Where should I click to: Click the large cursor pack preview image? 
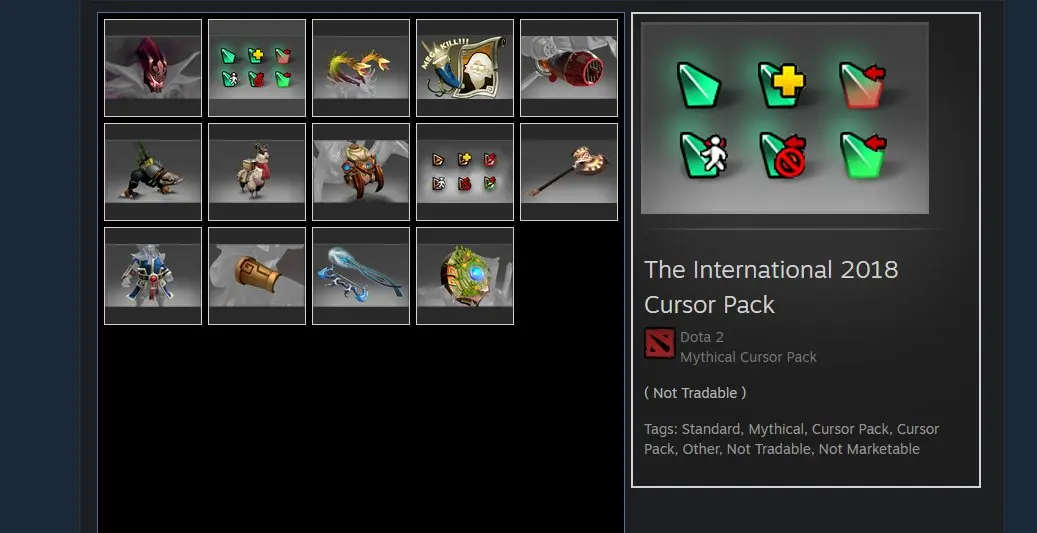(x=784, y=118)
